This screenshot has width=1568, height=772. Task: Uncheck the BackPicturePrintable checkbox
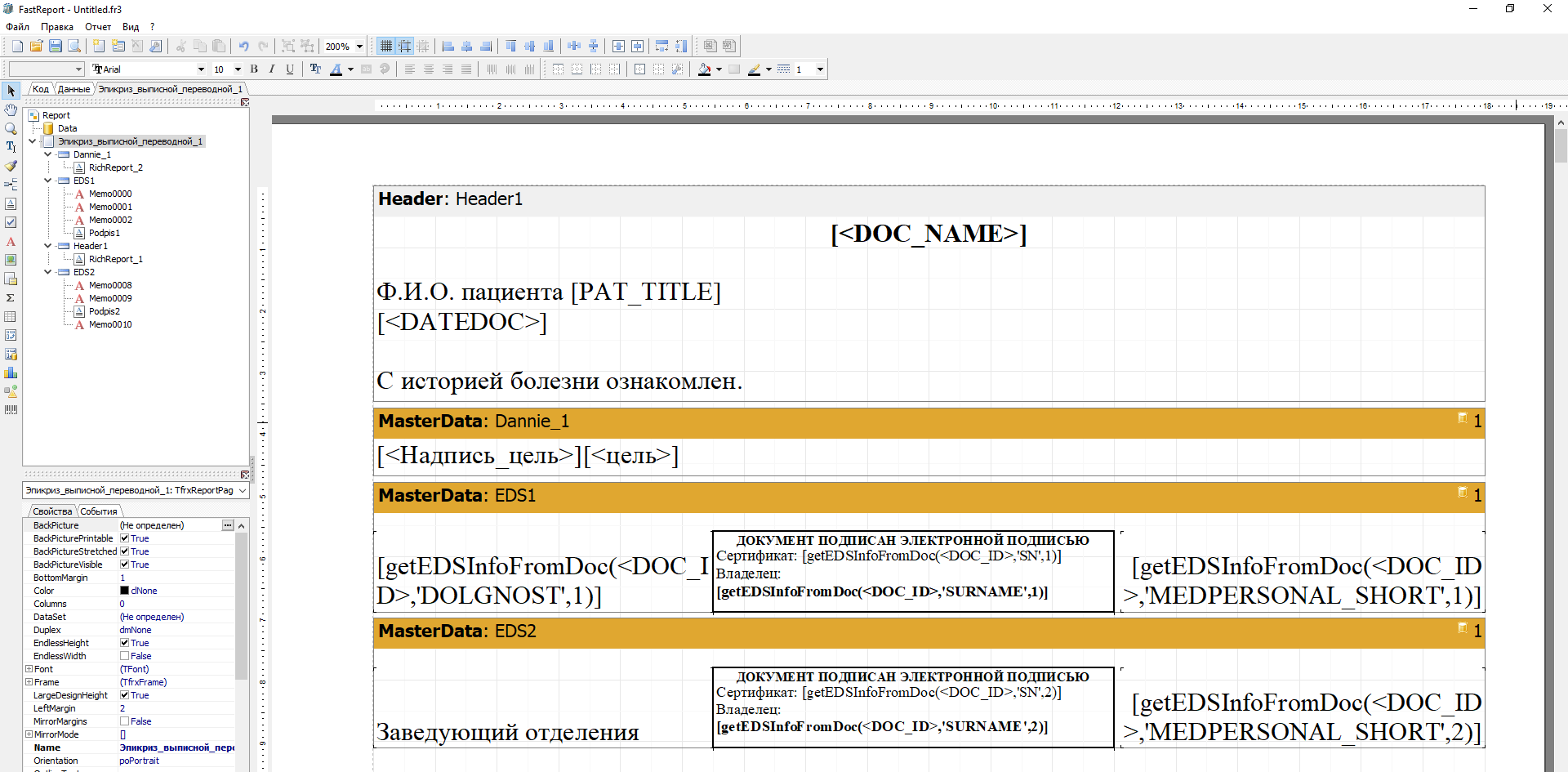125,538
